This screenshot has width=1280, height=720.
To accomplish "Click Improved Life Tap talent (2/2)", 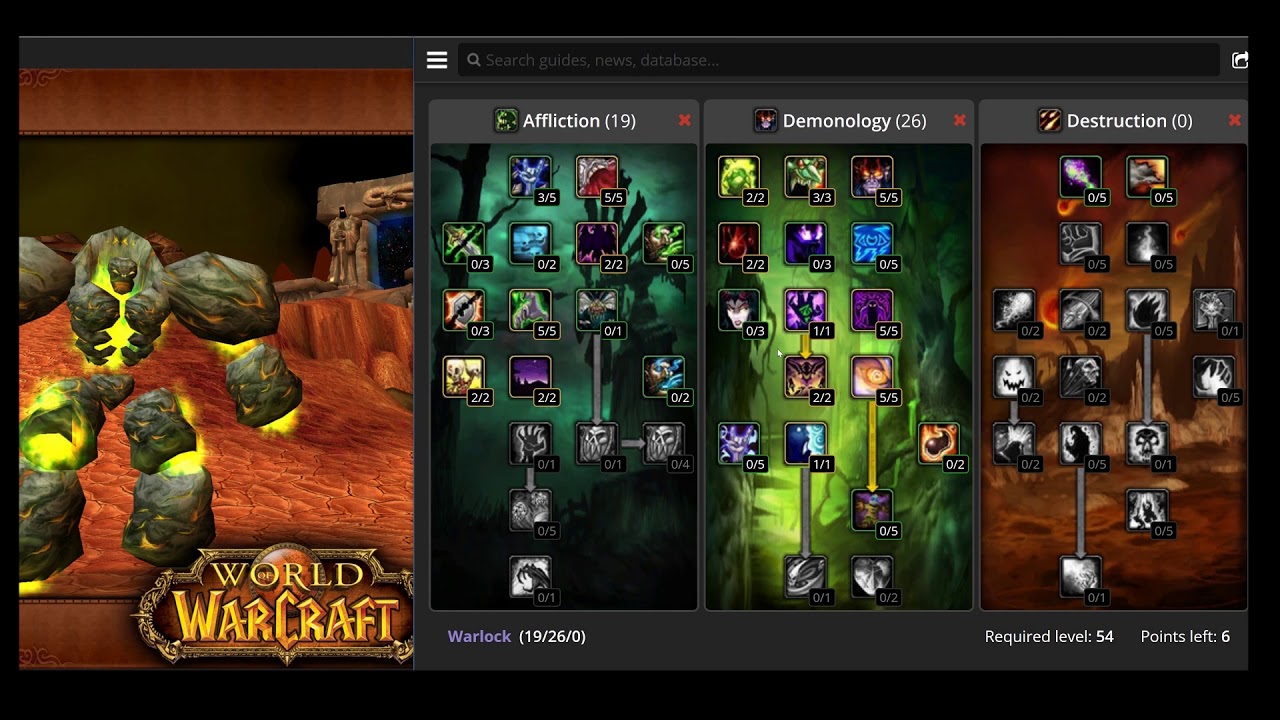I will click(x=597, y=244).
